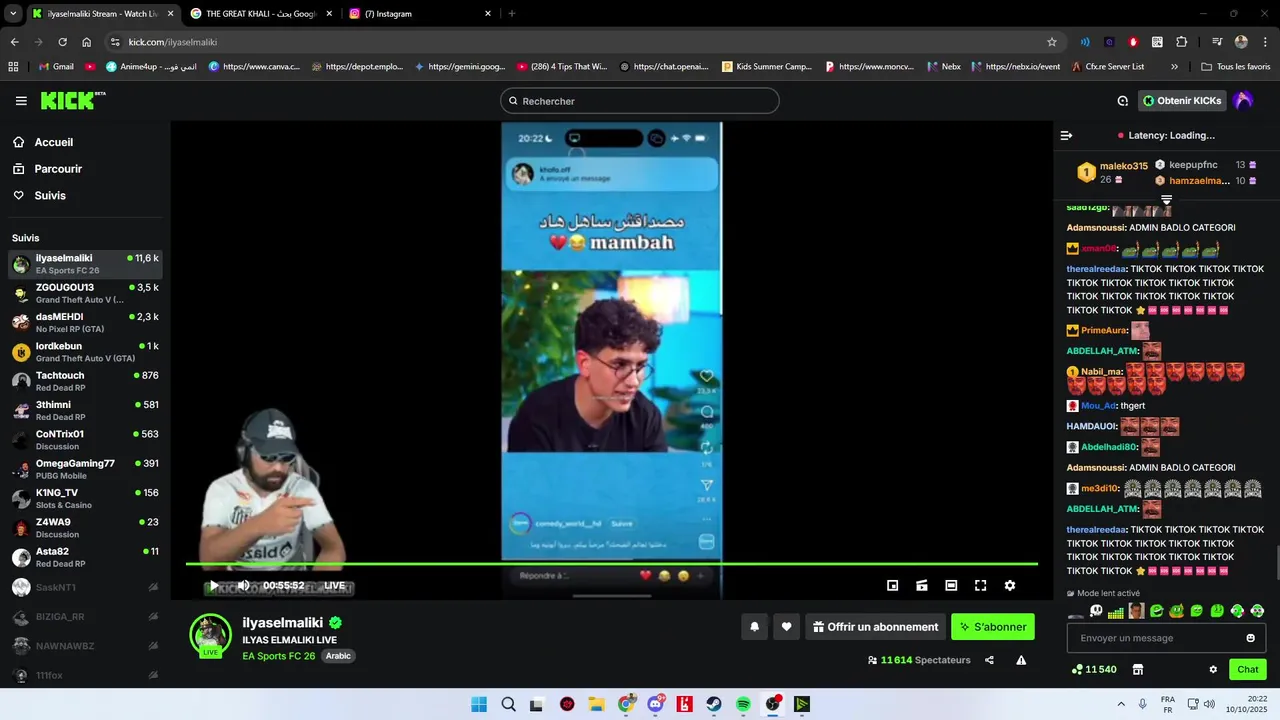Click the KICK logo
The width and height of the screenshot is (1280, 720).
[x=72, y=100]
